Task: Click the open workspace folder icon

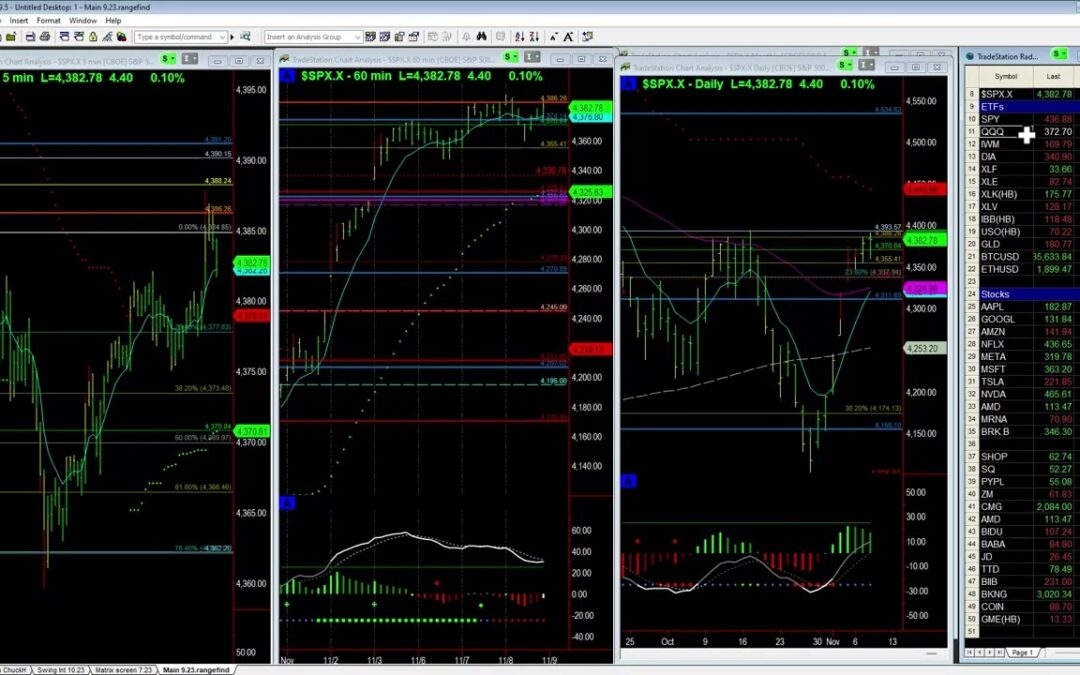Action: 11,37
